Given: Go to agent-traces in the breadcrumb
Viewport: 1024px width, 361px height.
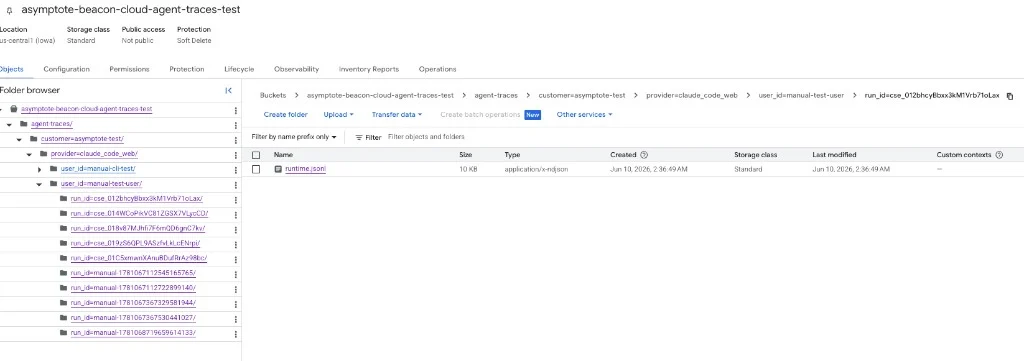Looking at the screenshot, I should [x=496, y=95].
